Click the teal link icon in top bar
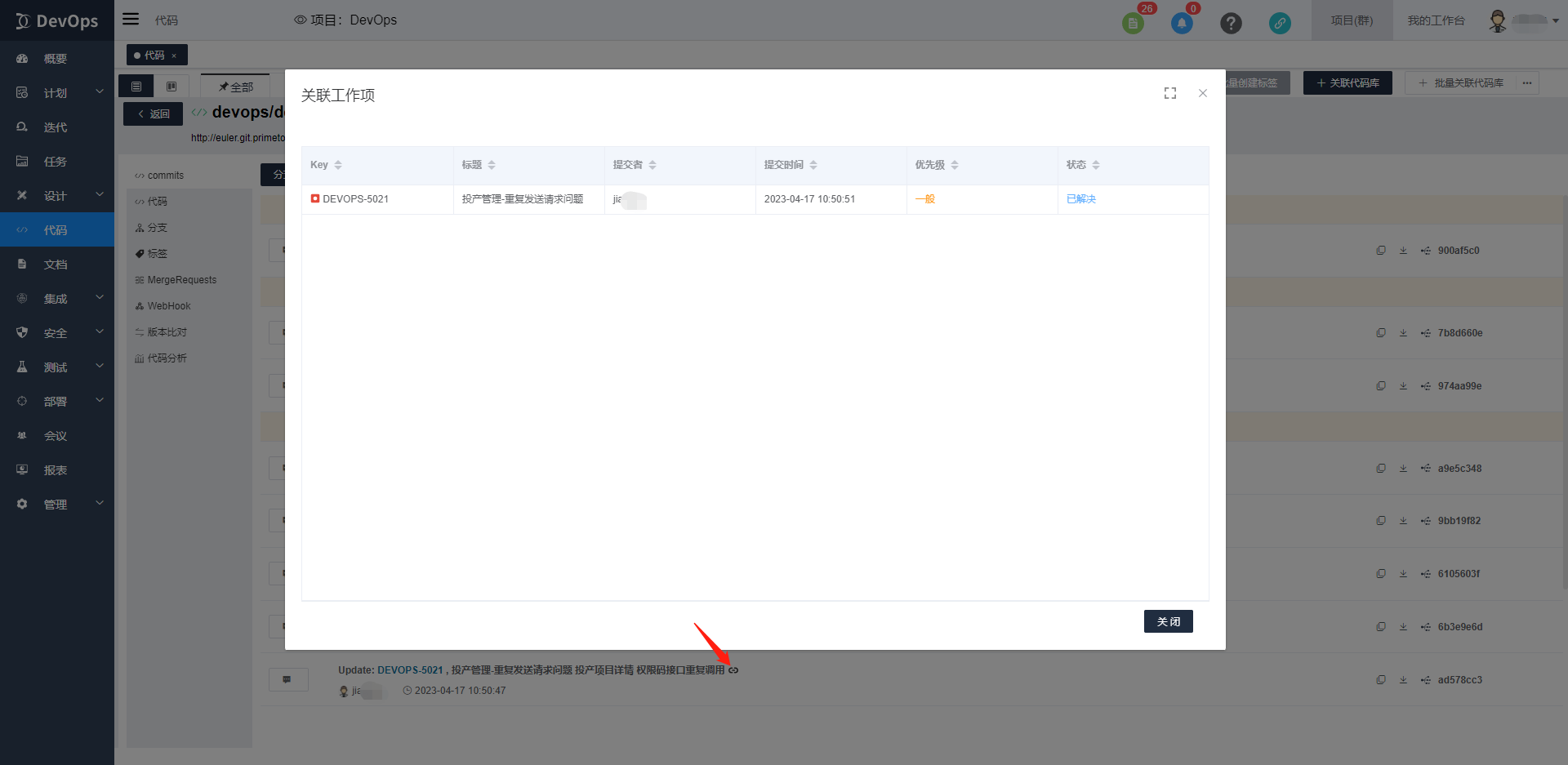This screenshot has height=765, width=1568. click(1280, 24)
